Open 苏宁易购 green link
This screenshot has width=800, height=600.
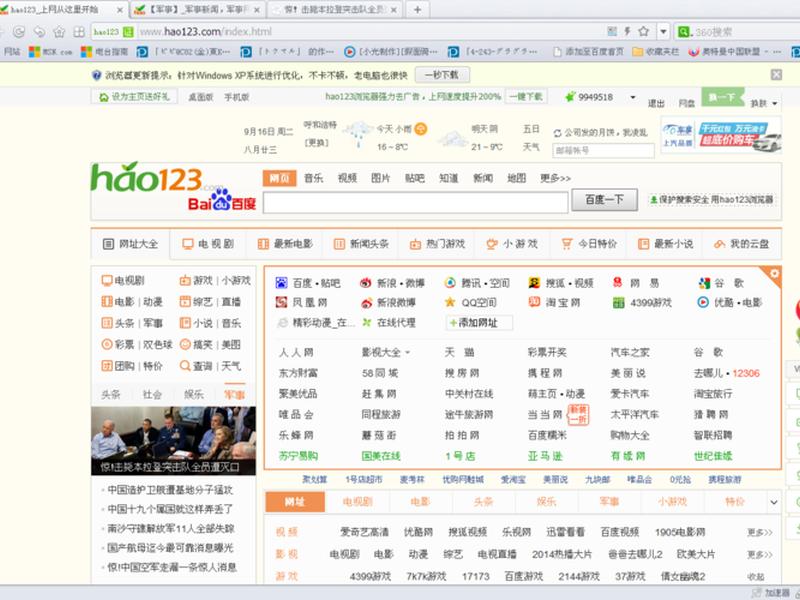pos(298,456)
